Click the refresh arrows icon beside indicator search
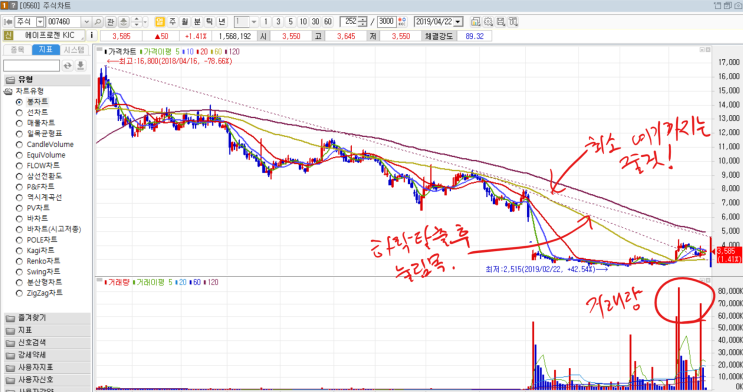The width and height of the screenshot is (743, 392). coord(68,65)
